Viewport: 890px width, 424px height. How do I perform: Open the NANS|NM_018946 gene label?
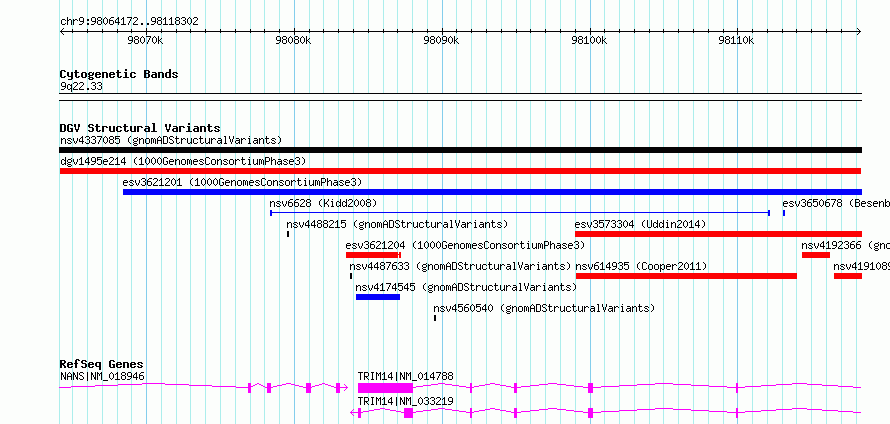pyautogui.click(x=102, y=376)
